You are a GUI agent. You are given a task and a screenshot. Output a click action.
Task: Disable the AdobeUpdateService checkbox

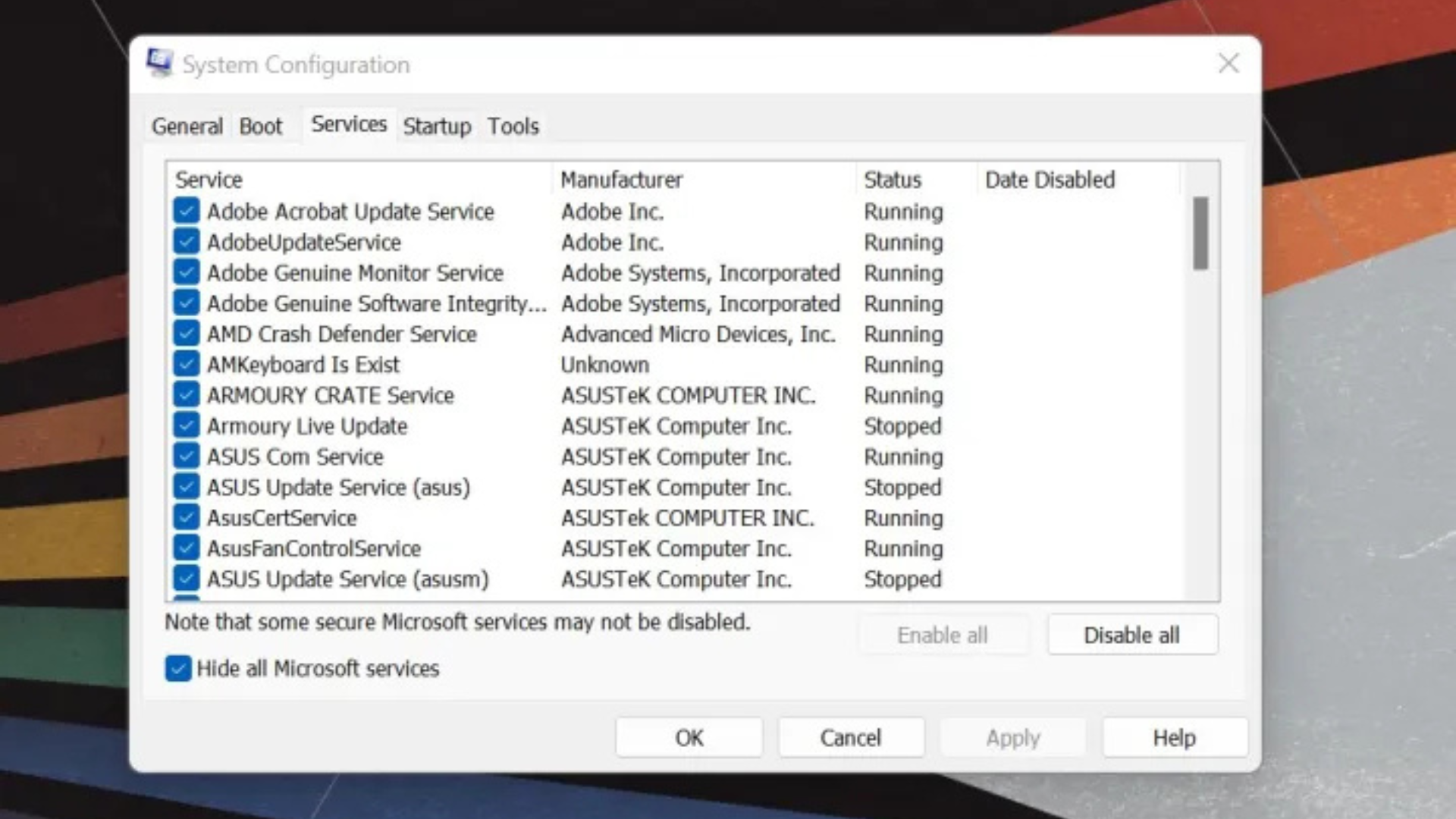186,243
